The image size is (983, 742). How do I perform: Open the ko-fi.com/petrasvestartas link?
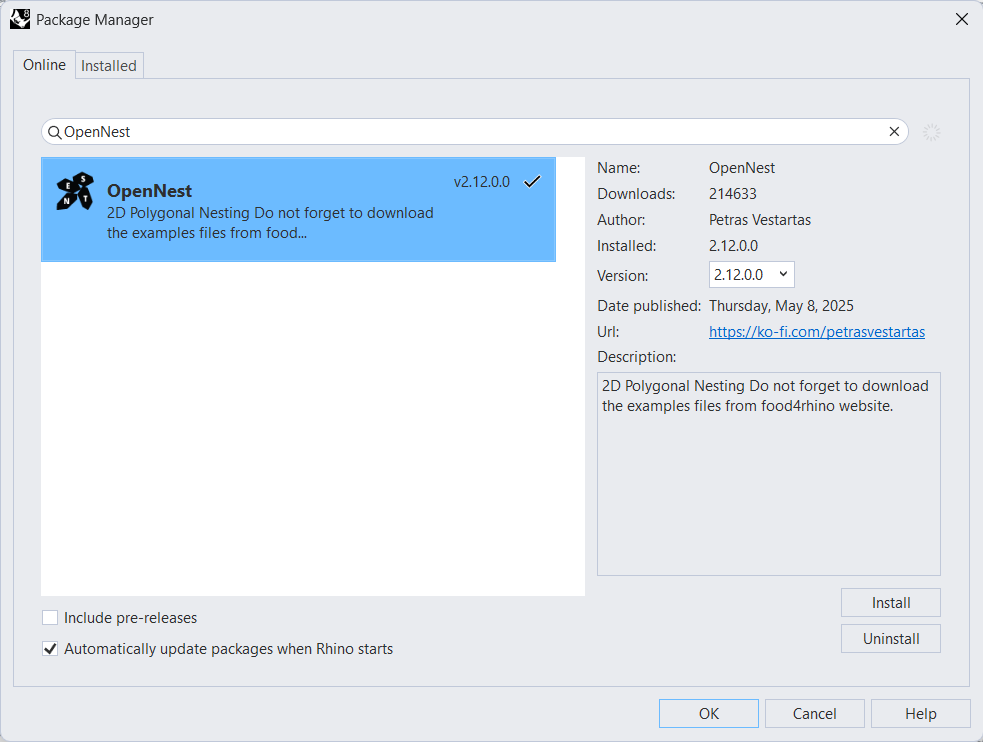[817, 332]
